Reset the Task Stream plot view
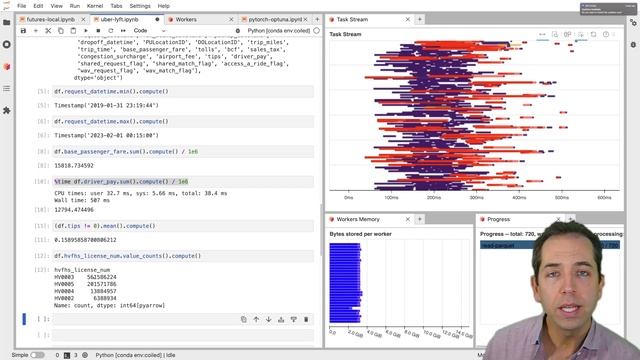Image resolution: width=640 pixels, height=360 pixels. (593, 35)
